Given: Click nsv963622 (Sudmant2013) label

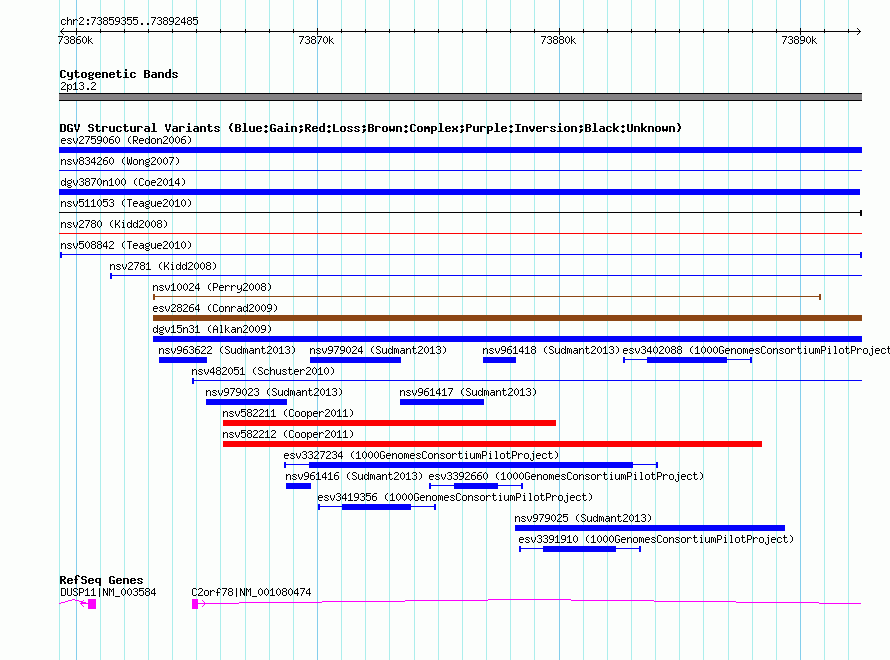Looking at the screenshot, I should (x=227, y=350).
